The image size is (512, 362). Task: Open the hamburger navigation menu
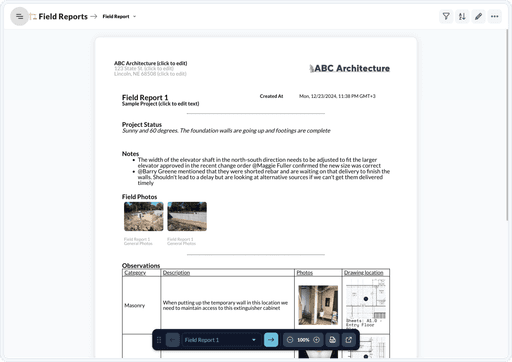(19, 16)
